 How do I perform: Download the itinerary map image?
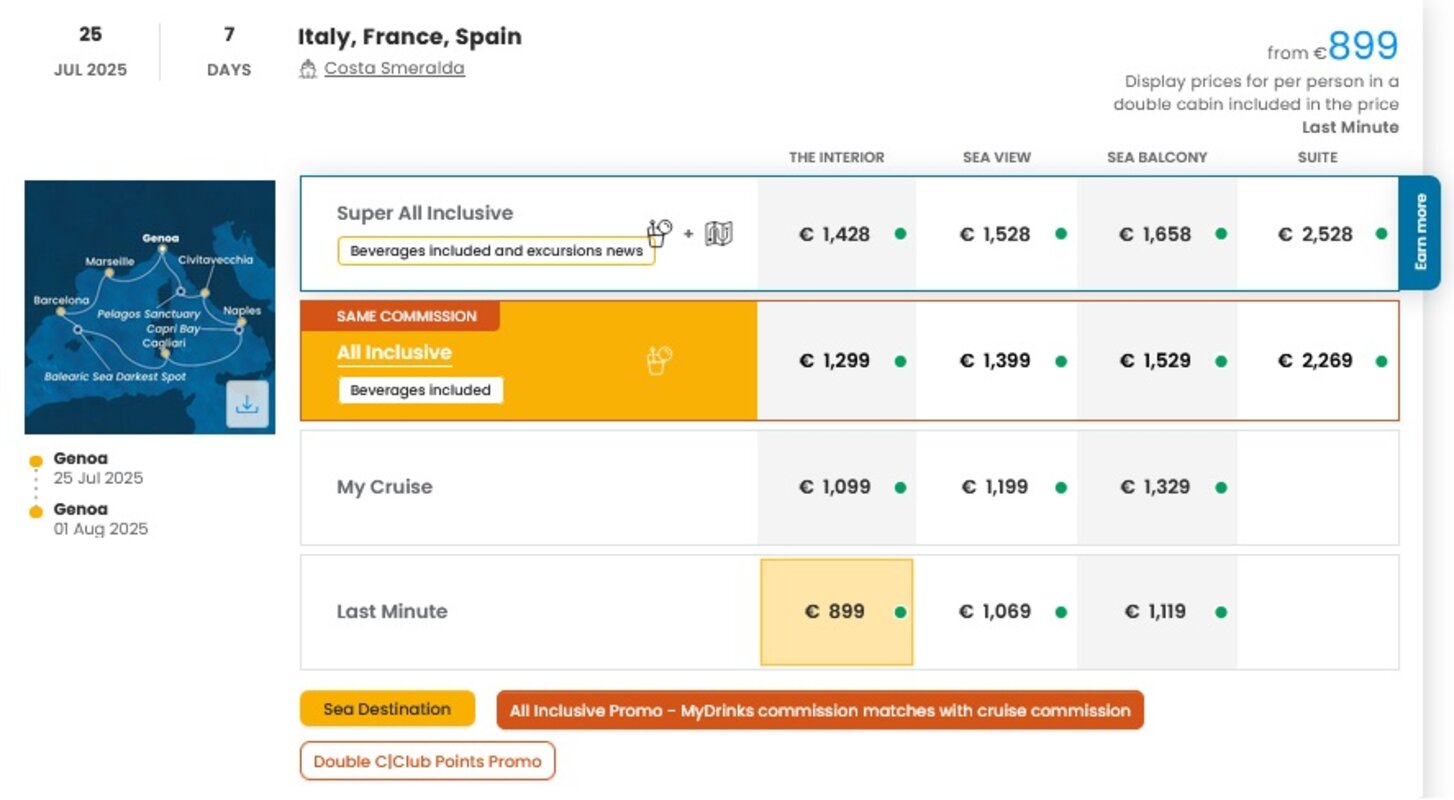247,404
